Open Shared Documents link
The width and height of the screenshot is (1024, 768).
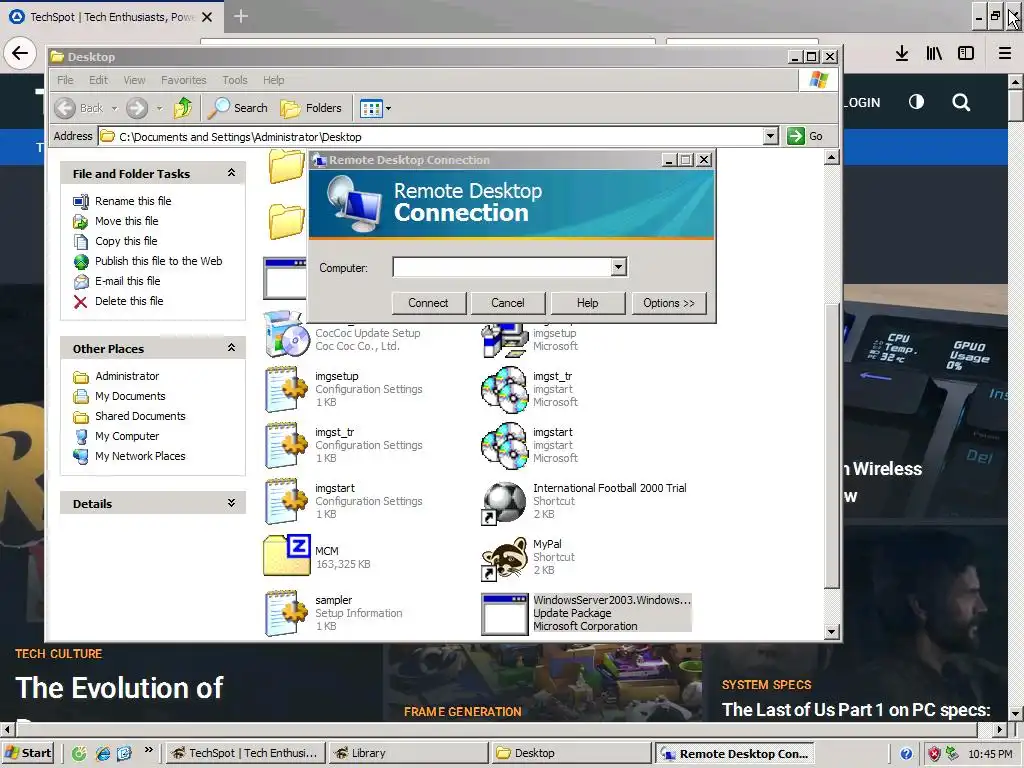pos(140,416)
